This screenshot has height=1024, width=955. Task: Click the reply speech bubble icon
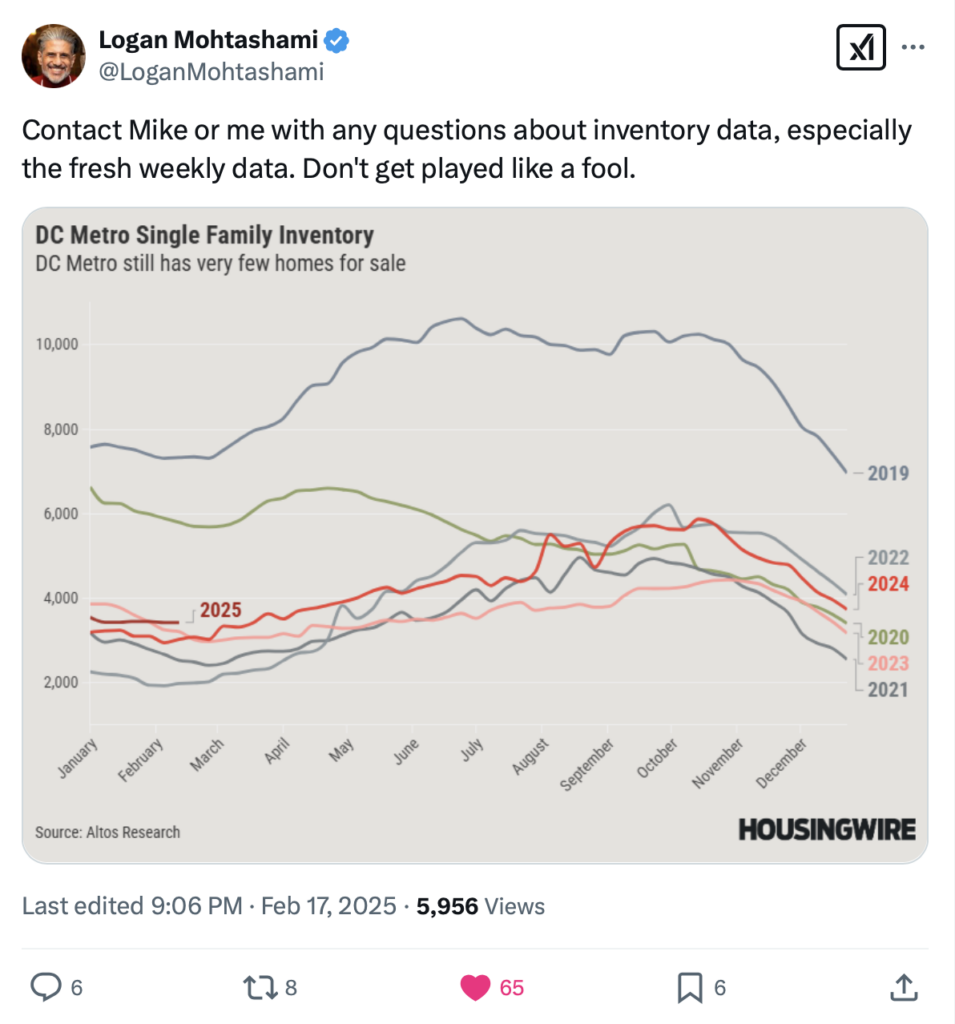click(x=46, y=987)
